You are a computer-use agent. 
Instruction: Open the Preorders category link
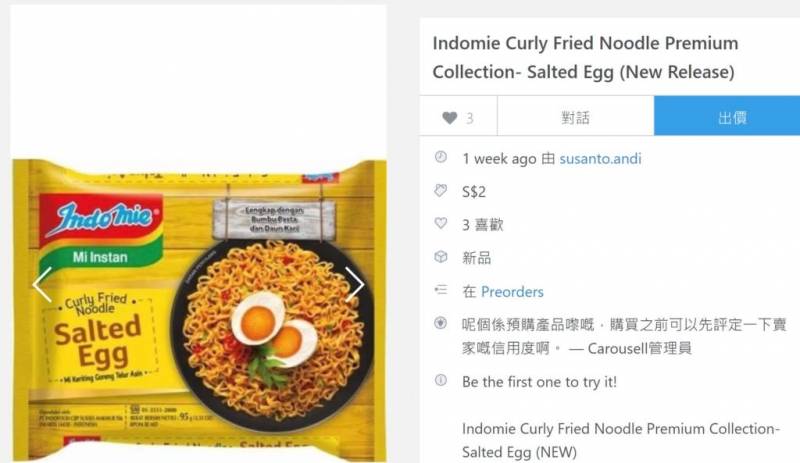tap(512, 291)
